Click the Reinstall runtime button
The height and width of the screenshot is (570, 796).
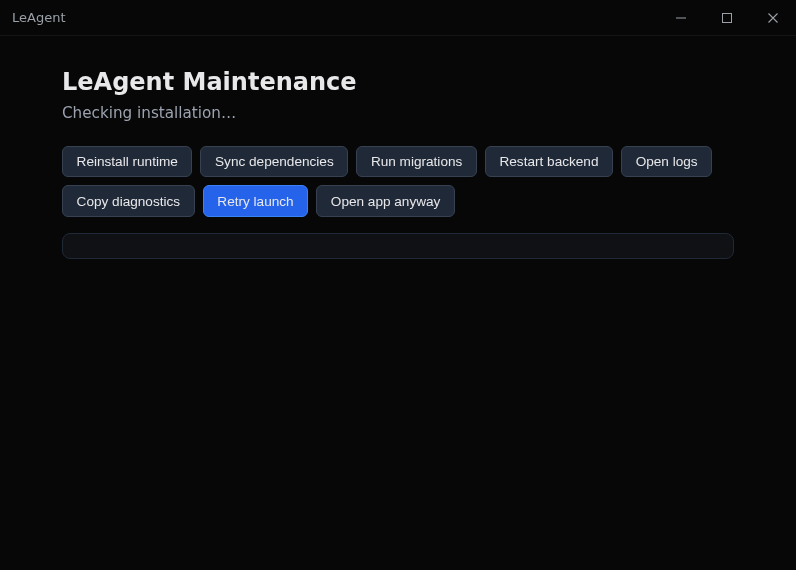[127, 161]
